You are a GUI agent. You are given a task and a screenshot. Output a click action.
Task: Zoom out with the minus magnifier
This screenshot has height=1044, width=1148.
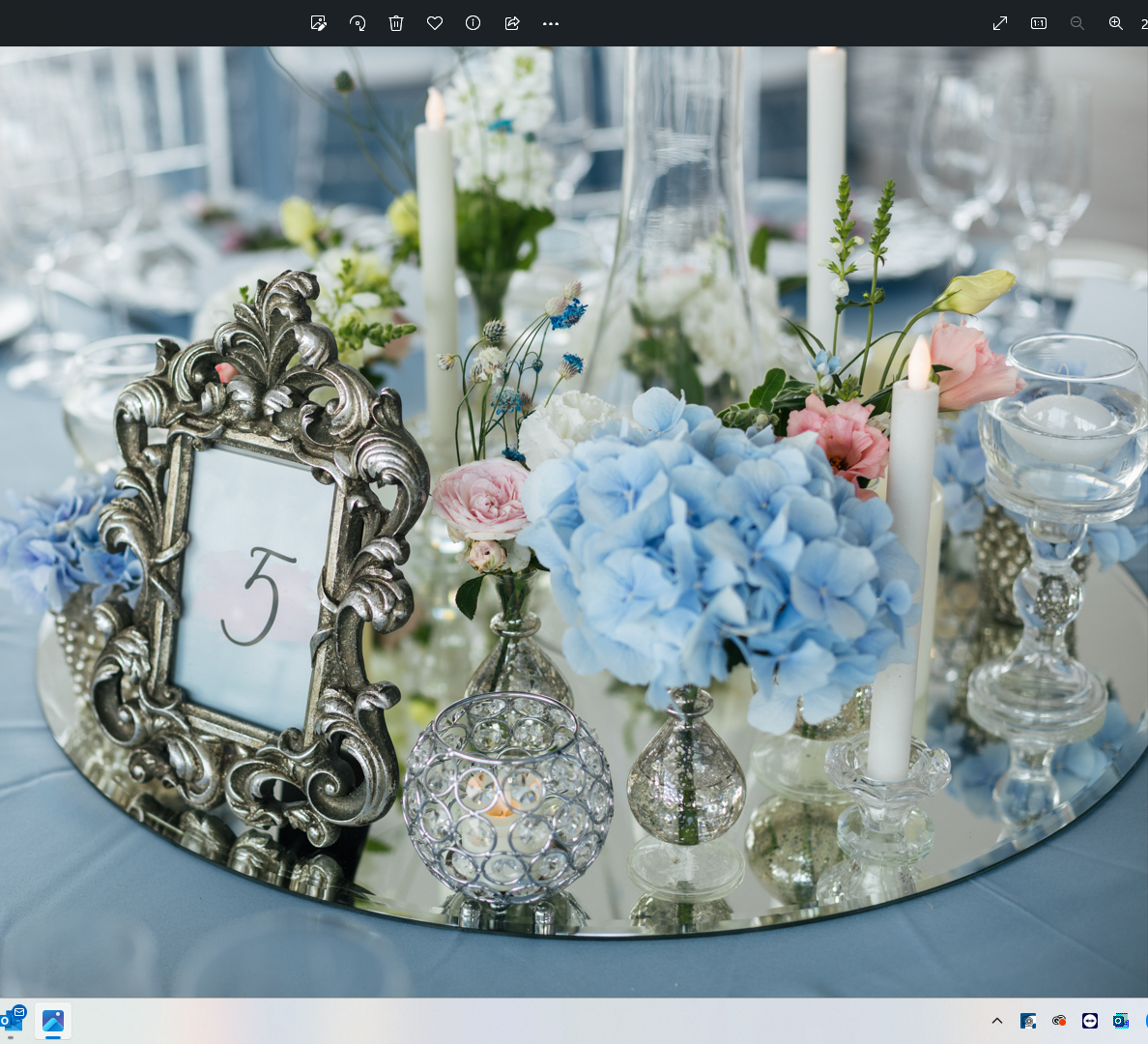1077,23
